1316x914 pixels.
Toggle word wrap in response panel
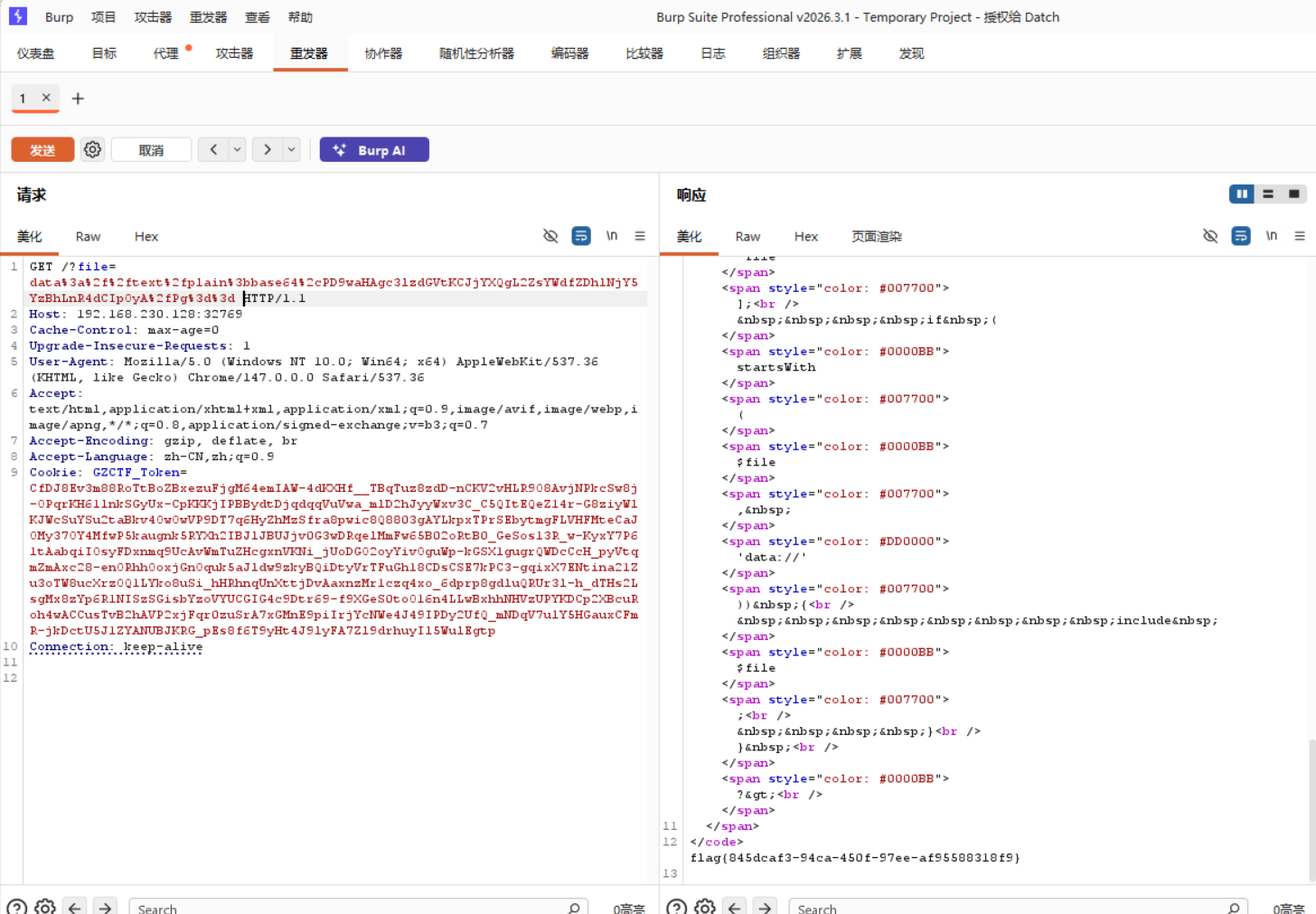(1241, 236)
